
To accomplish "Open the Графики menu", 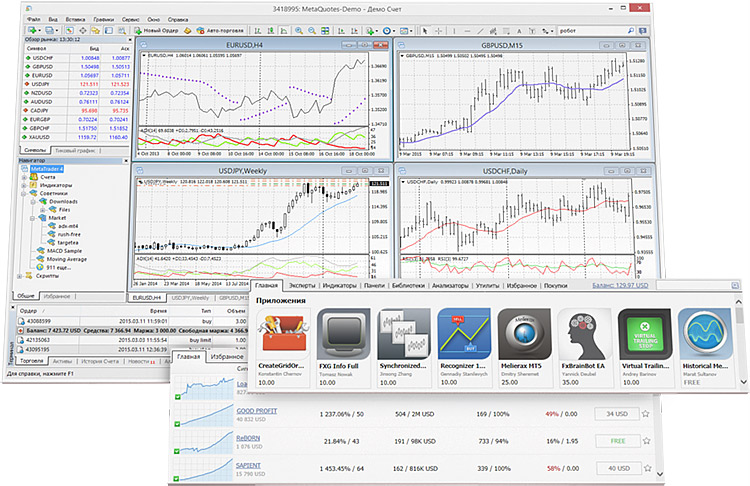I will 103,20.
